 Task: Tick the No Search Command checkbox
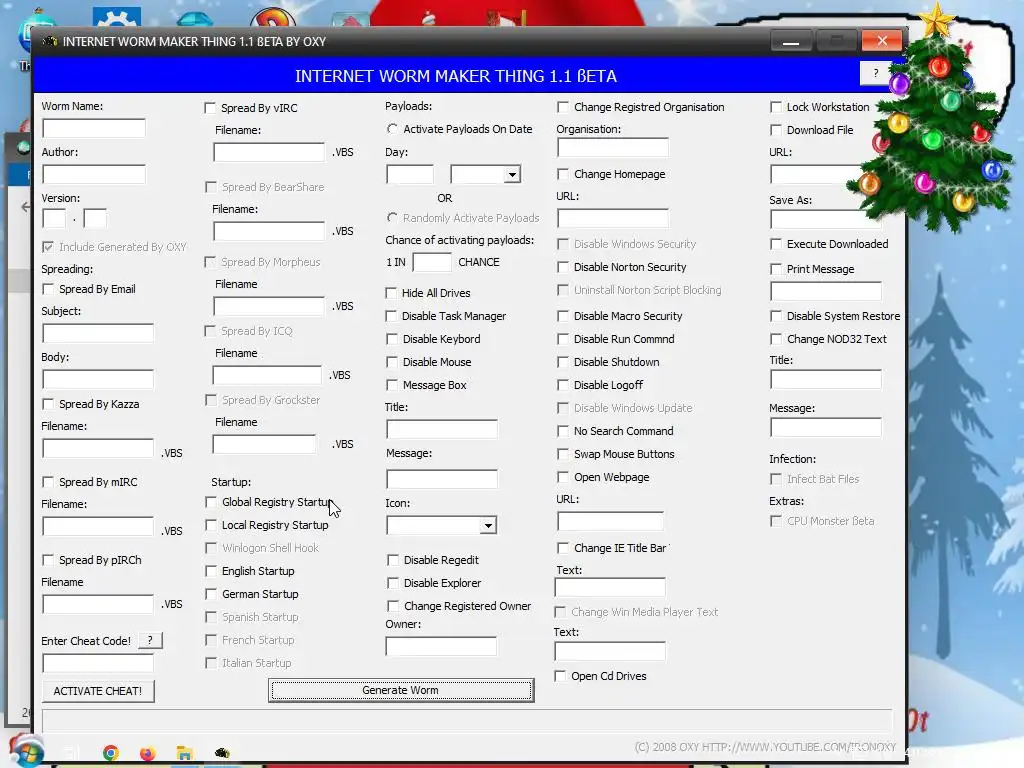point(562,431)
